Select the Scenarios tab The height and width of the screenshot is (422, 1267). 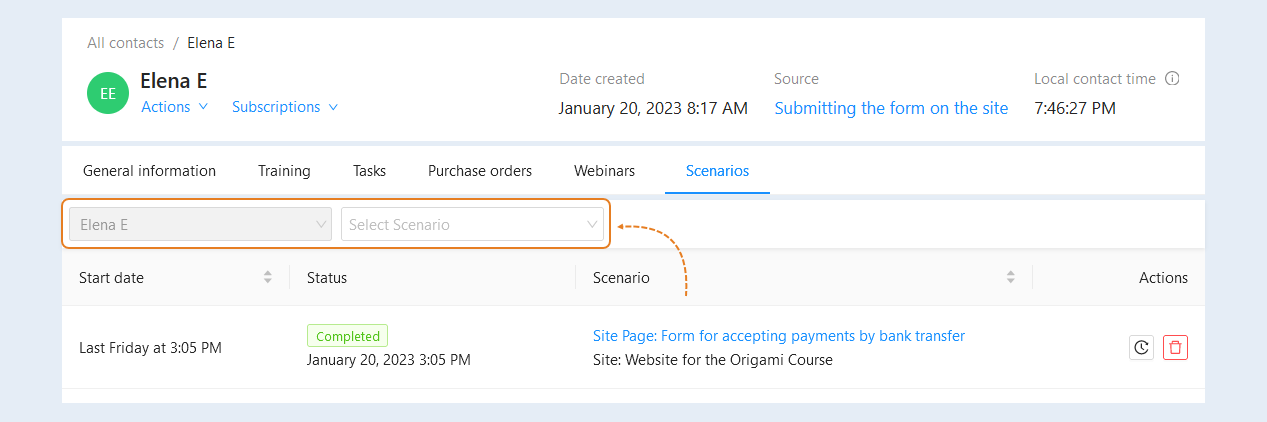[x=717, y=171]
